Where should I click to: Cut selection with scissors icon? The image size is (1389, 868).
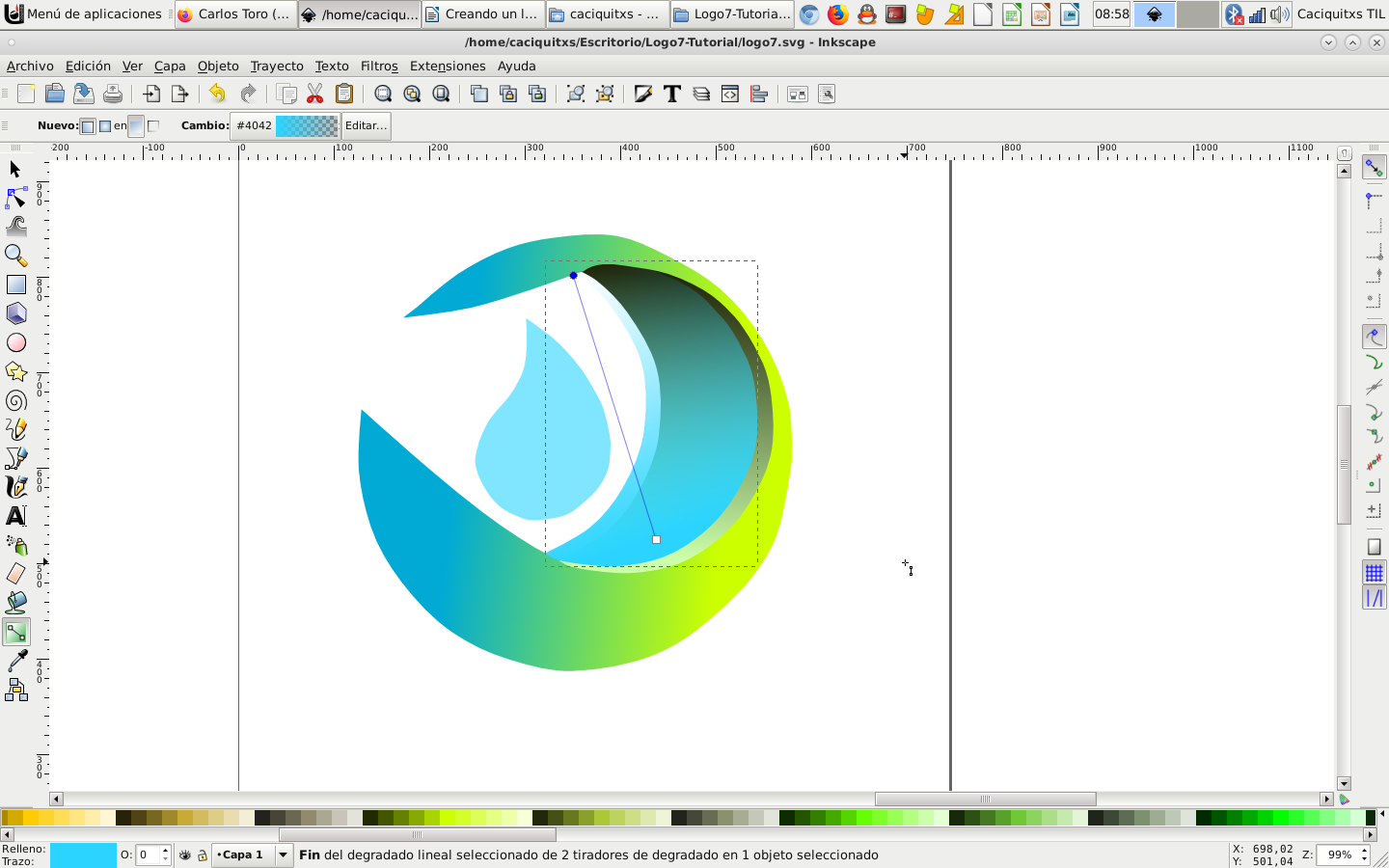click(x=314, y=94)
